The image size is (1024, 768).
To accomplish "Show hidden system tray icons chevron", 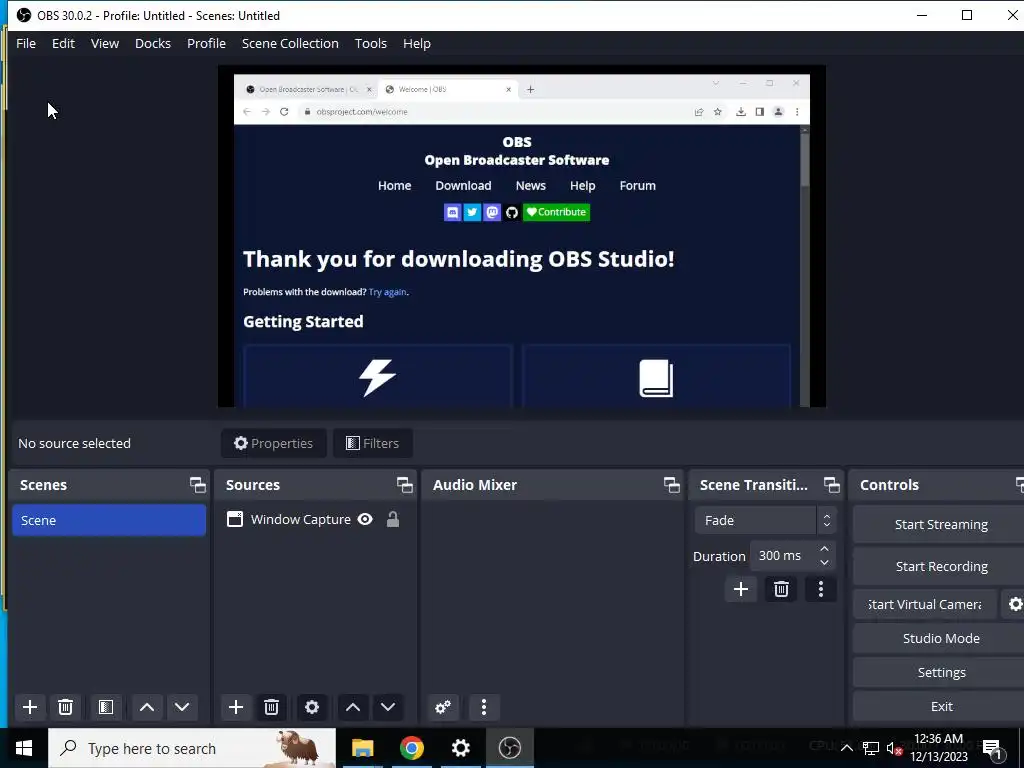I will pyautogui.click(x=846, y=748).
